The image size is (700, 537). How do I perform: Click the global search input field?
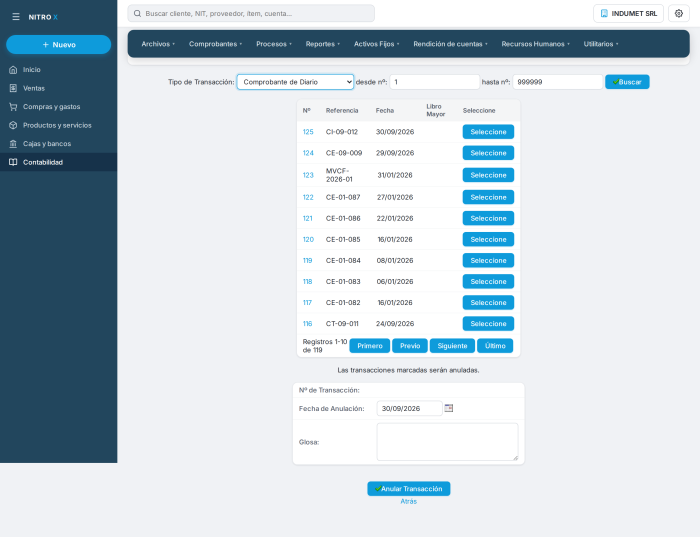coord(251,13)
